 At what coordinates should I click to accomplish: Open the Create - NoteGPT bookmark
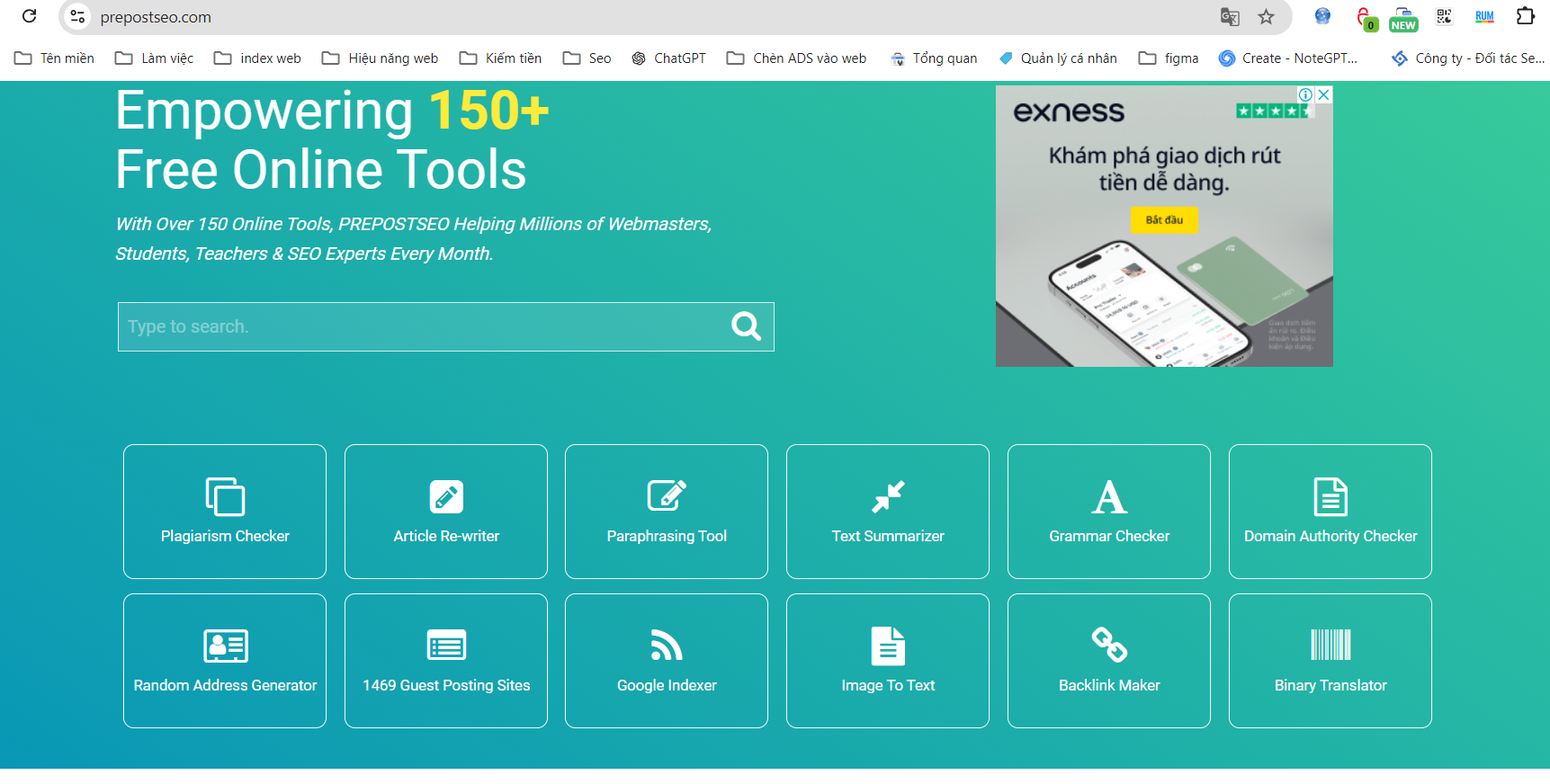point(1288,58)
